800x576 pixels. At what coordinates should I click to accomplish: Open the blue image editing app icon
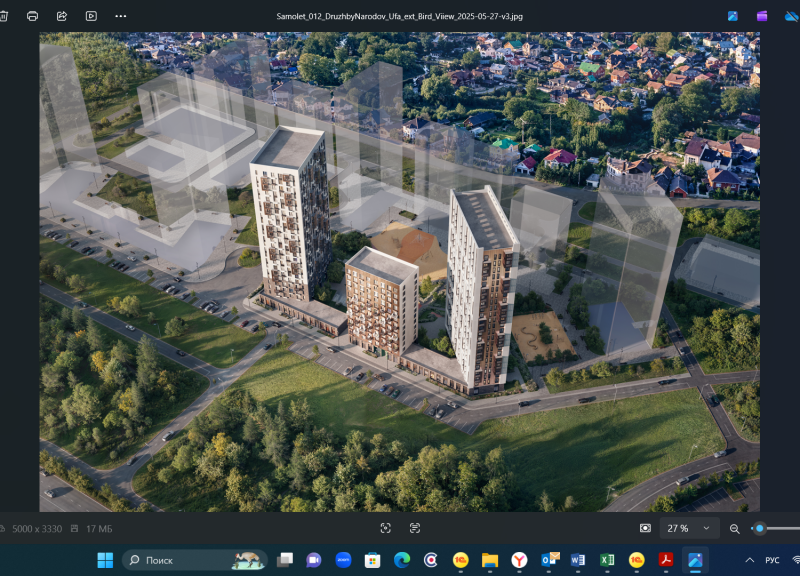733,16
